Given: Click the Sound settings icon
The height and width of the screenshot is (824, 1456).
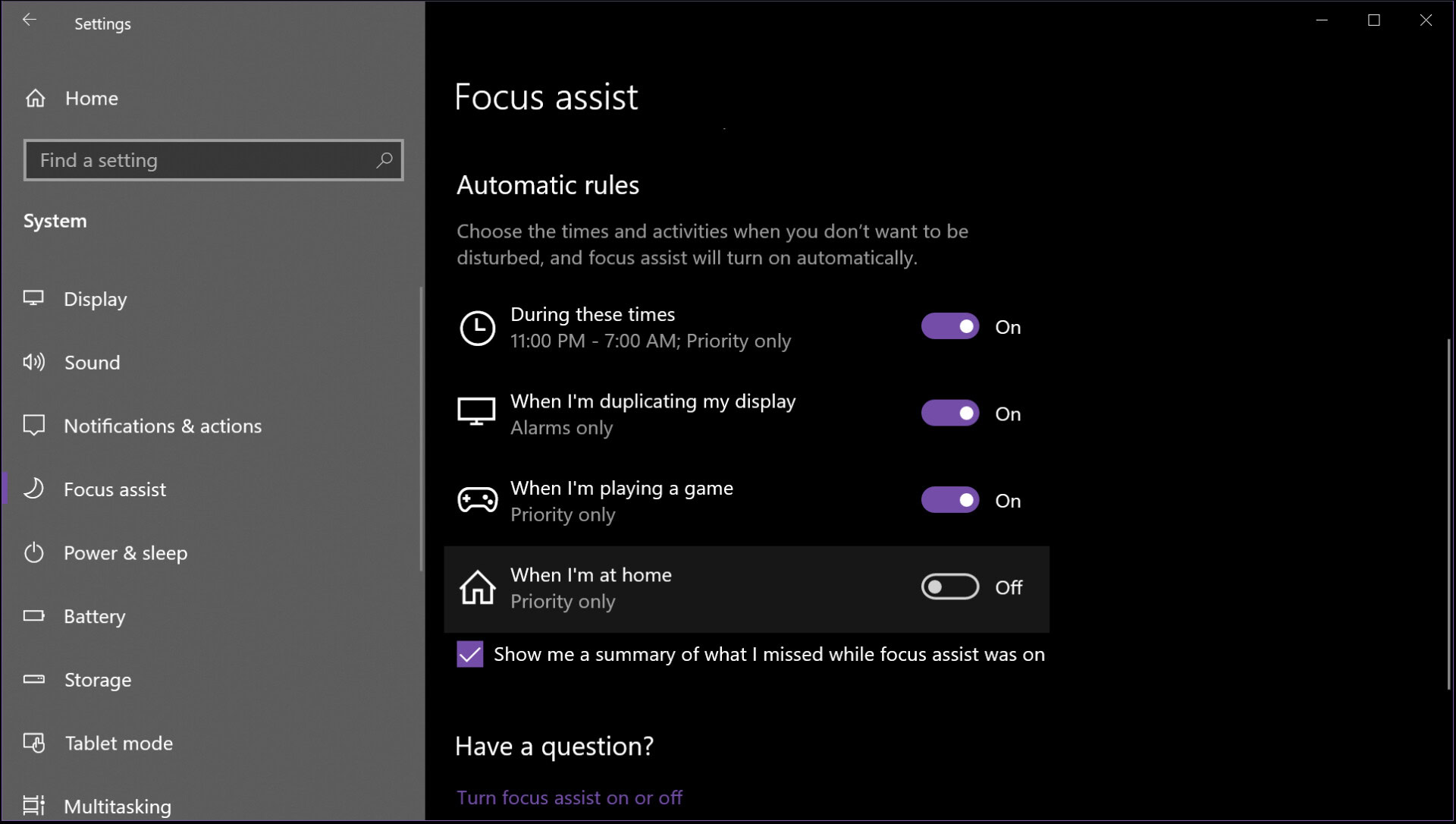Looking at the screenshot, I should [x=33, y=362].
